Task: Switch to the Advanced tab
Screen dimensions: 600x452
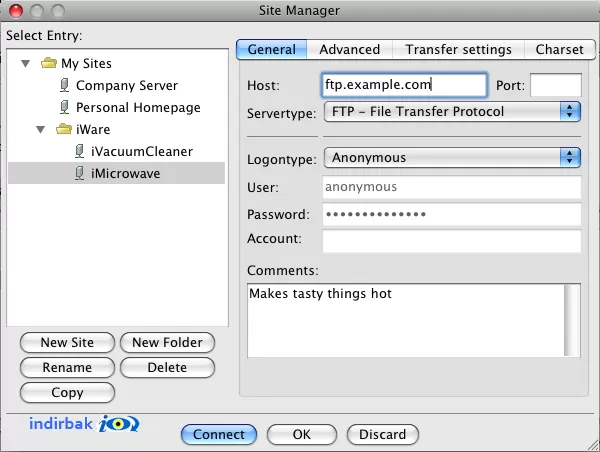Action: 349,49
